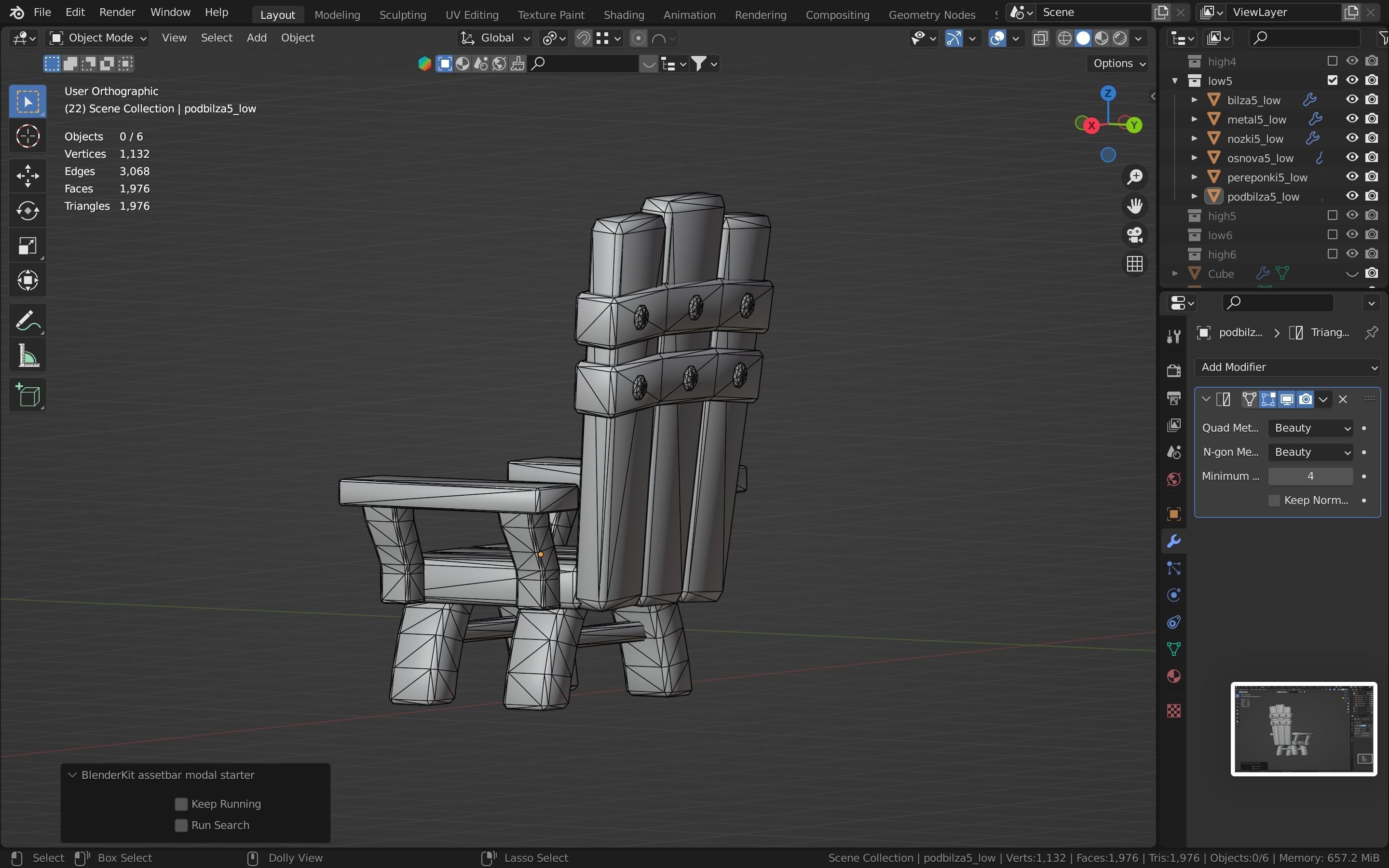Open the Quad Method Beauty dropdown
This screenshot has height=868, width=1389.
tap(1311, 428)
